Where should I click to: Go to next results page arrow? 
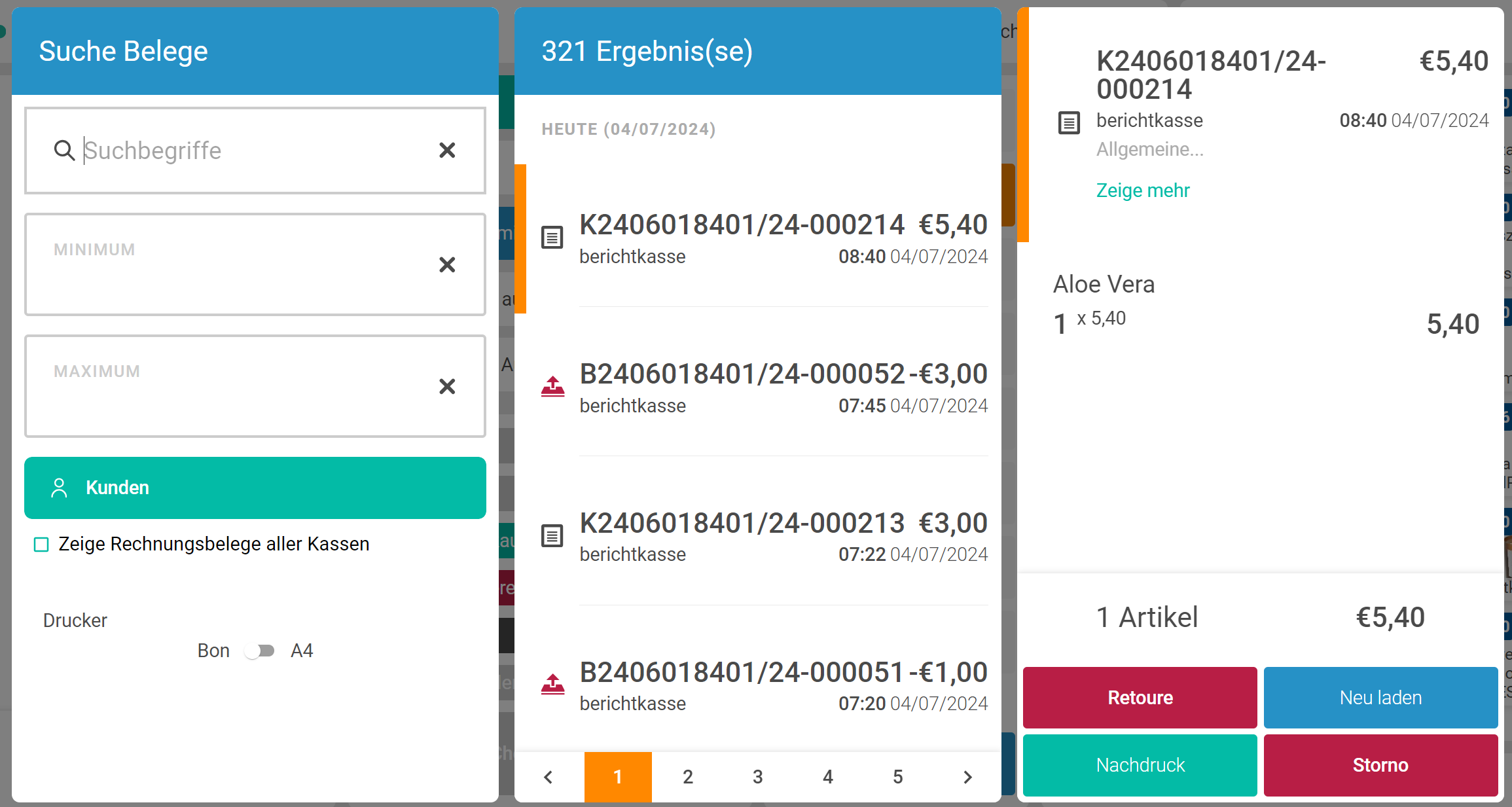(967, 777)
